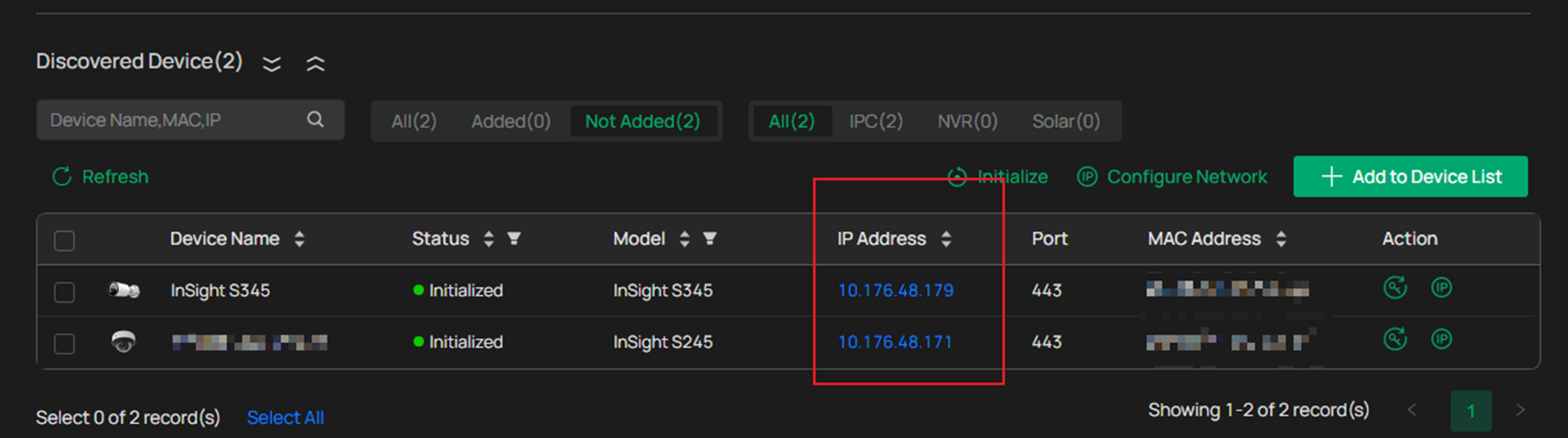Sort by MAC Address column

click(1281, 239)
